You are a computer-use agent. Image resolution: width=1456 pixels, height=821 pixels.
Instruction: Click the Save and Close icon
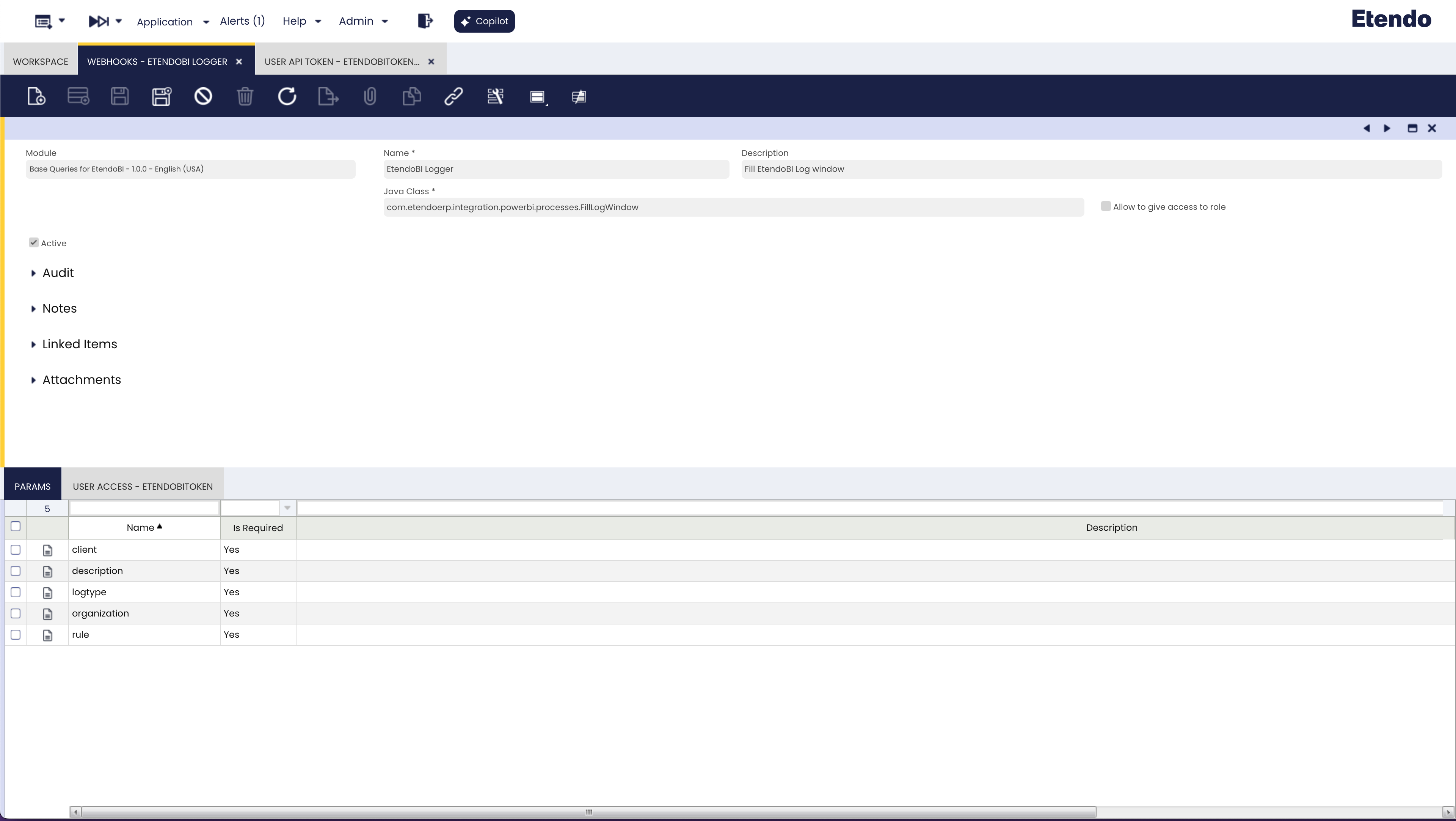click(162, 96)
